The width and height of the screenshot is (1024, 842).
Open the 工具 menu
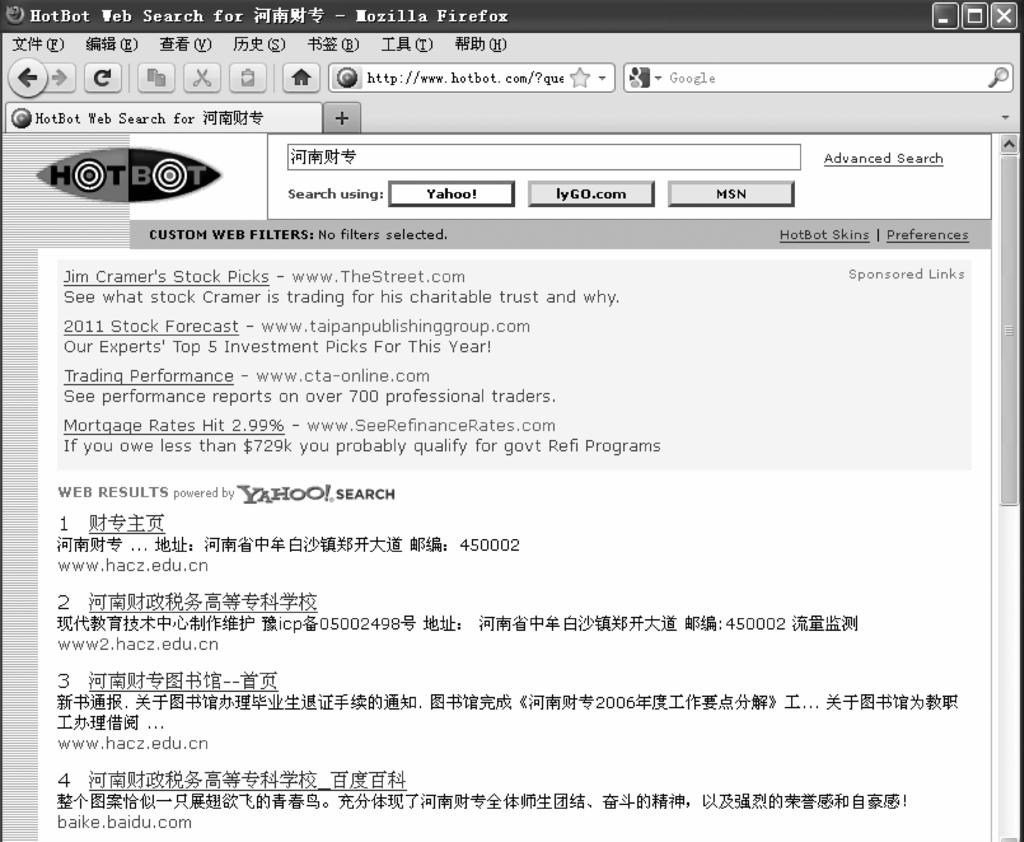click(x=407, y=44)
